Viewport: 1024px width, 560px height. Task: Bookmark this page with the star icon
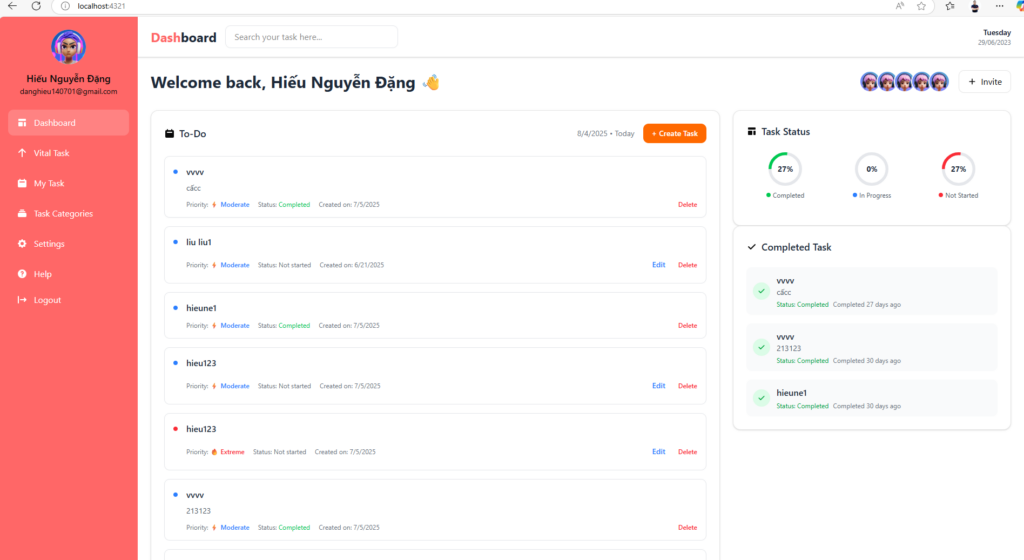pos(922,6)
